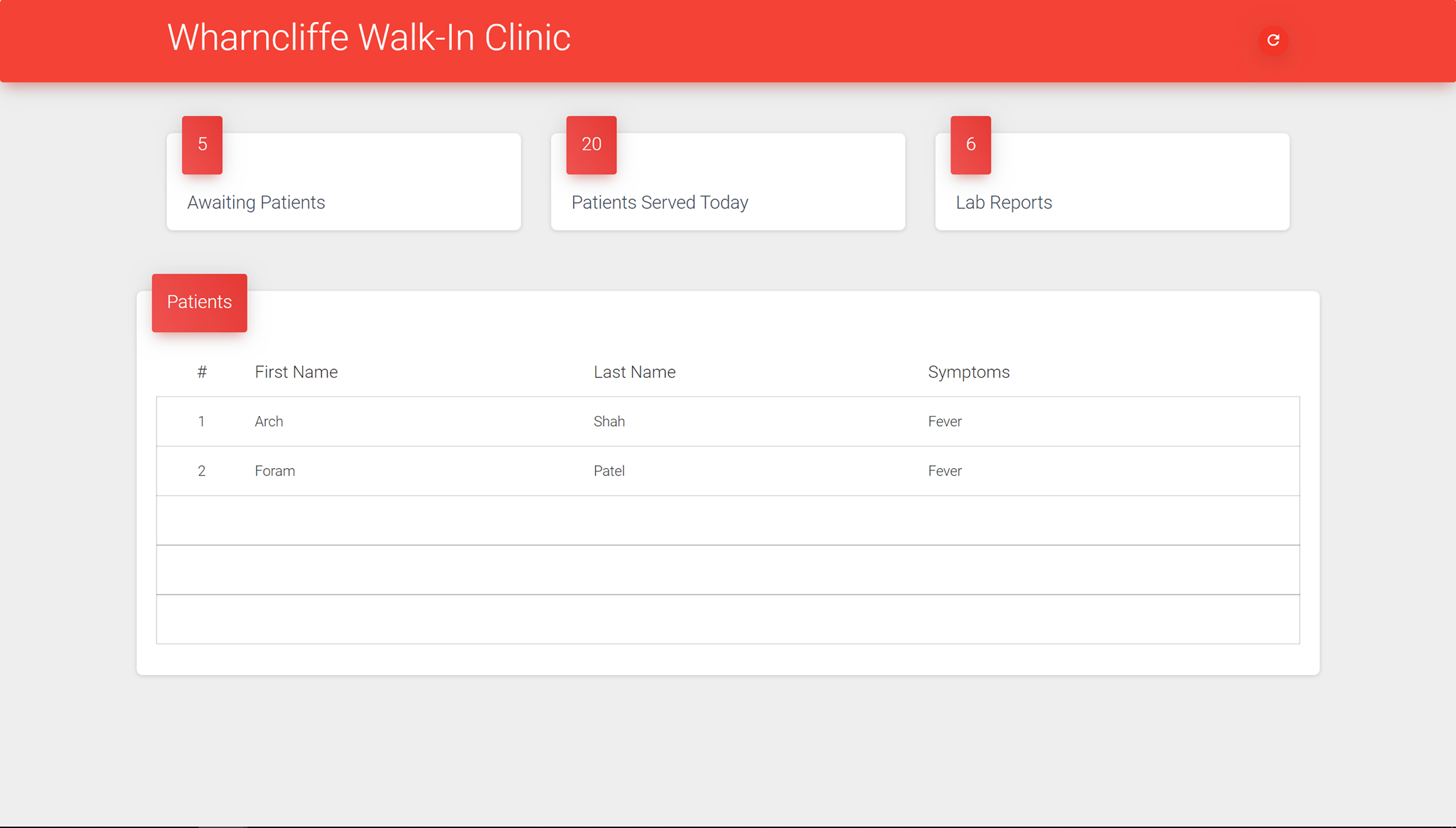
Task: Click the Lab Reports count badge 6
Action: 970,144
